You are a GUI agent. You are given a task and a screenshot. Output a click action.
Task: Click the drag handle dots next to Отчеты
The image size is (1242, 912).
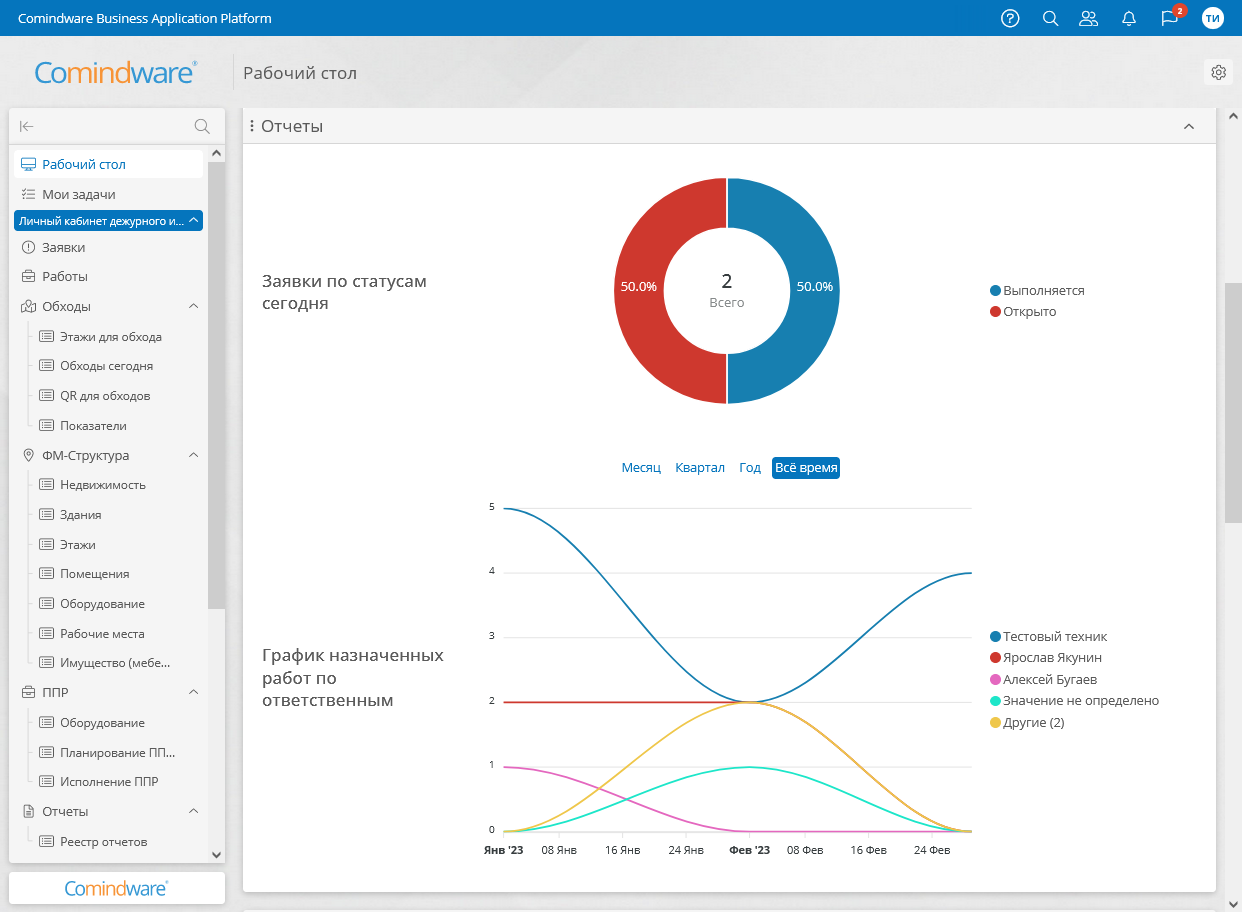tap(251, 126)
